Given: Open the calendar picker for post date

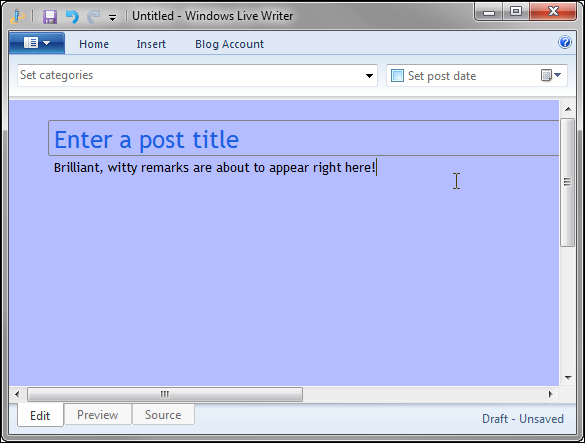Looking at the screenshot, I should point(551,75).
